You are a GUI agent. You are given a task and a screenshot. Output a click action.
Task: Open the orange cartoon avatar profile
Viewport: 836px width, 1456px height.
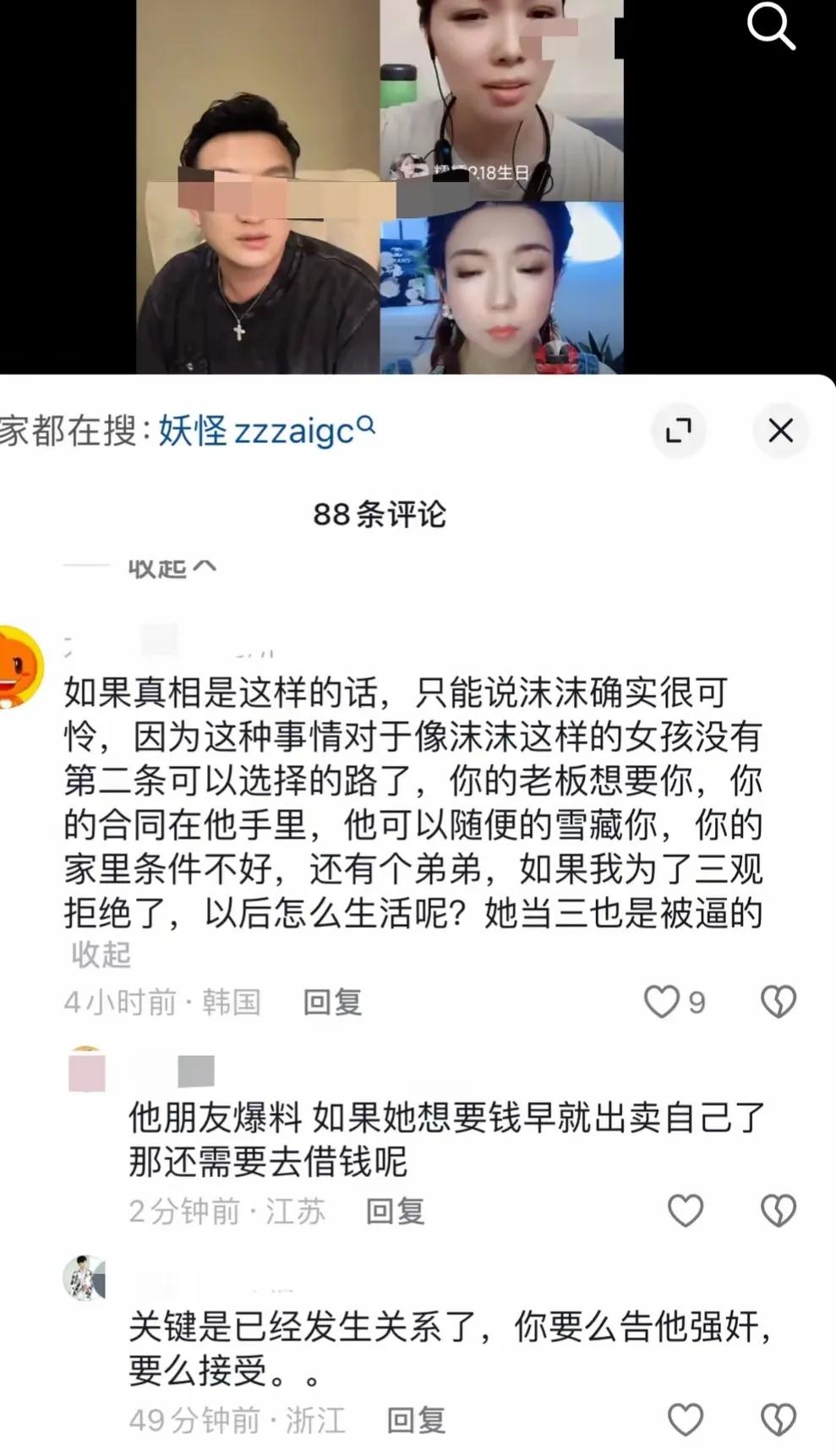click(x=19, y=666)
